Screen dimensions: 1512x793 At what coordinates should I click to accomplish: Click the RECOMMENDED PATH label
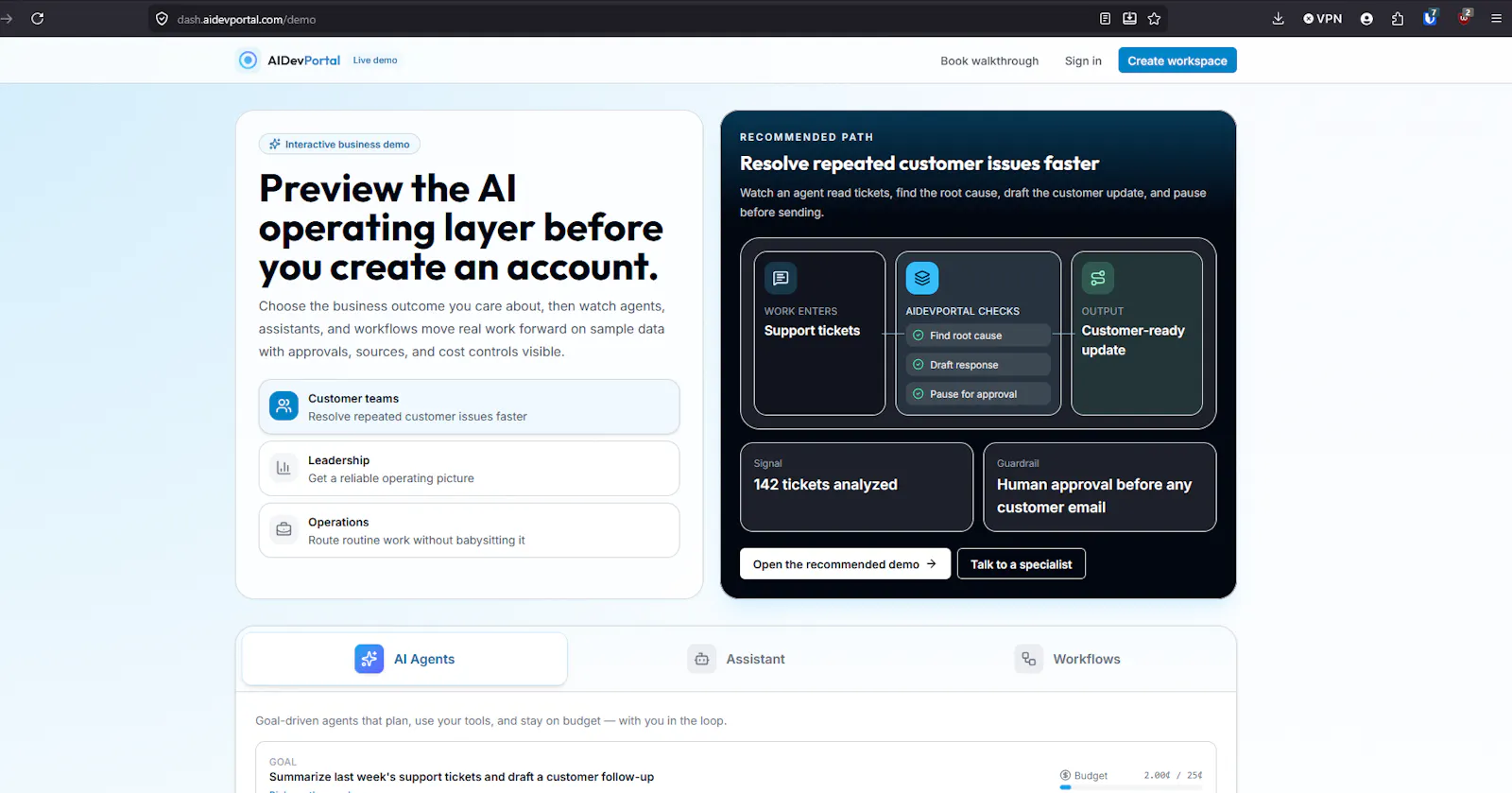[x=806, y=137]
